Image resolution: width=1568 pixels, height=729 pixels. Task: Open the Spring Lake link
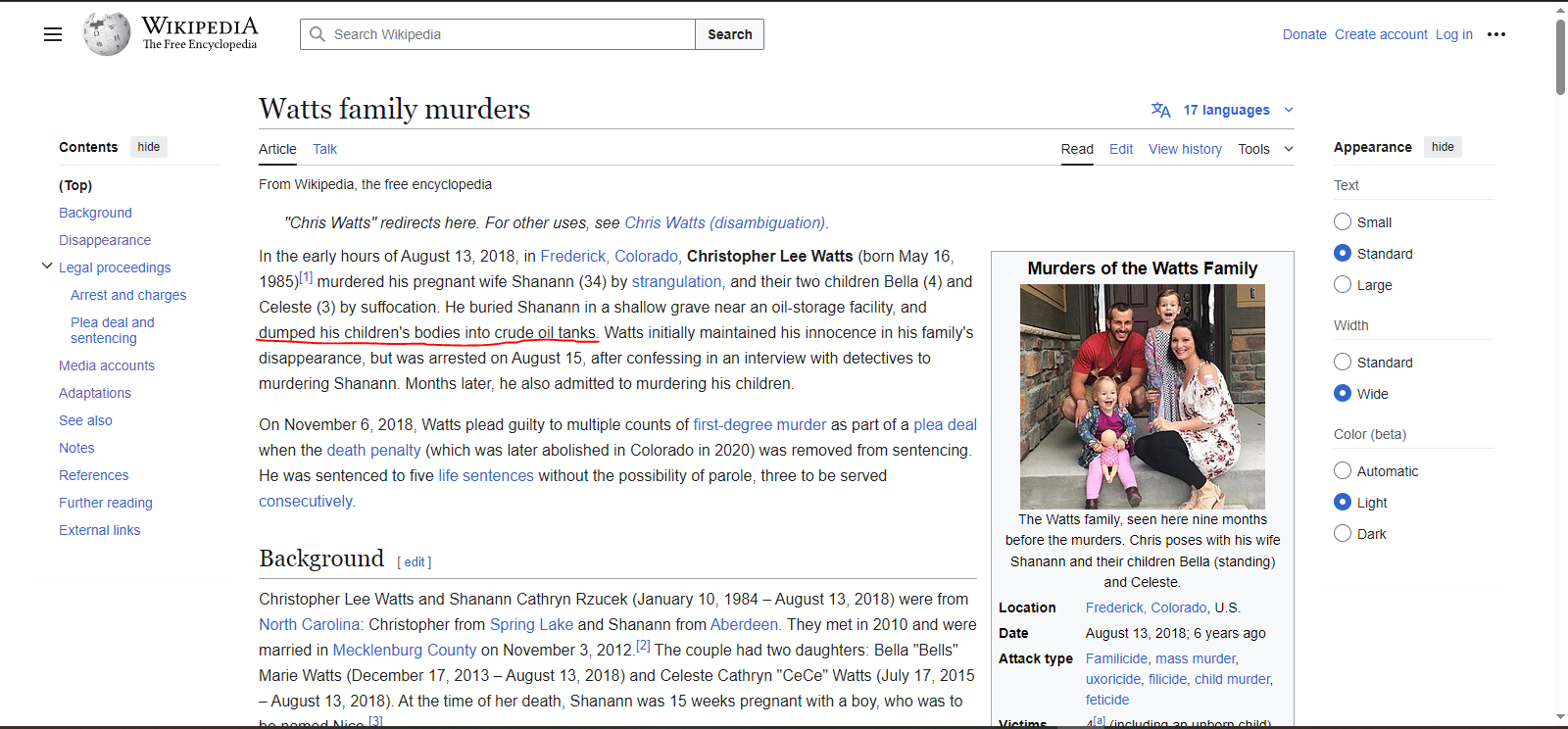pyautogui.click(x=531, y=624)
